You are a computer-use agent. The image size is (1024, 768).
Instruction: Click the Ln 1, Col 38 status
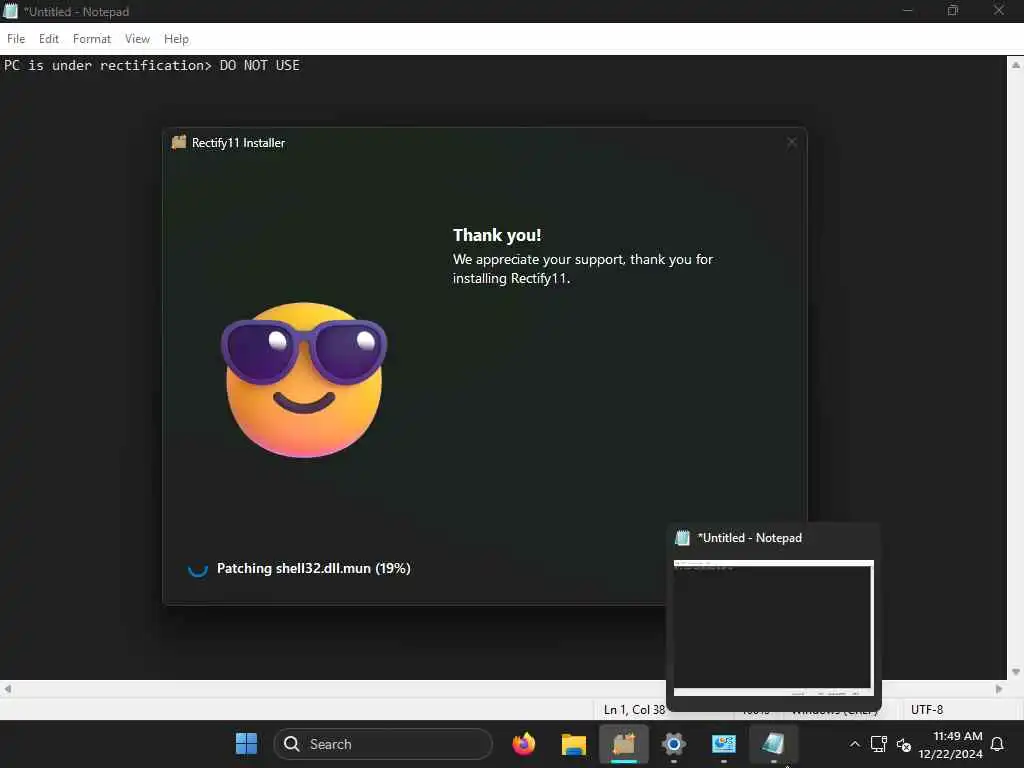click(x=634, y=709)
